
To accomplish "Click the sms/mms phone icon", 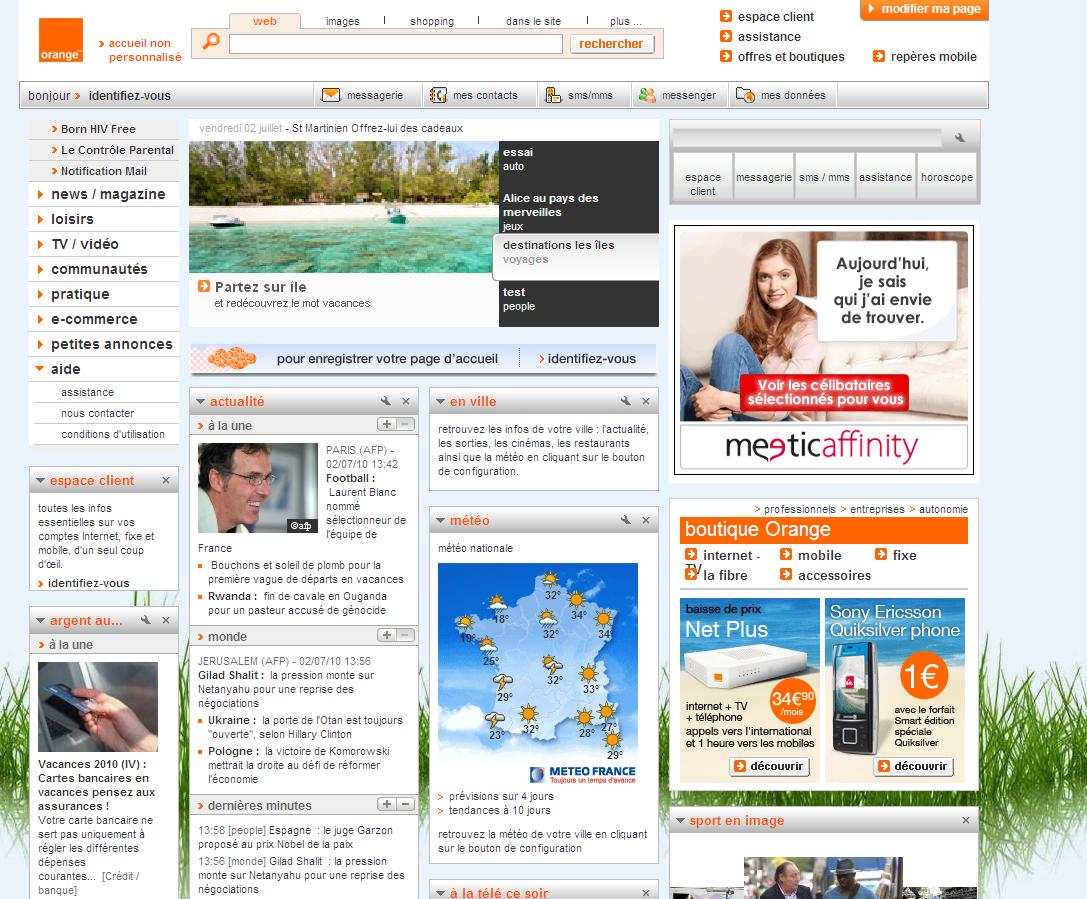I will point(553,94).
